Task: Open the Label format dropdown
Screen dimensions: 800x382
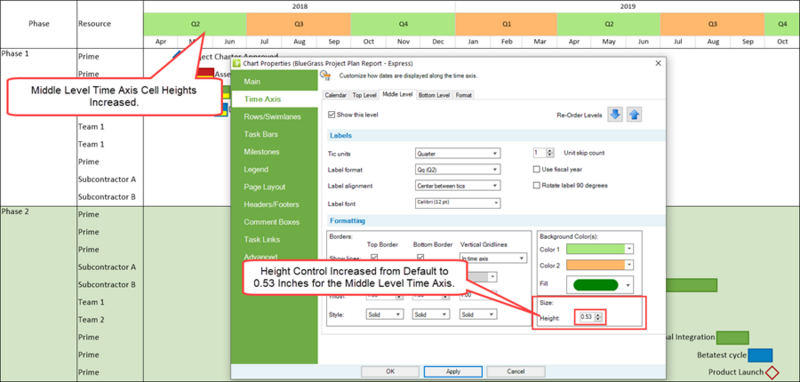Action: (458, 169)
